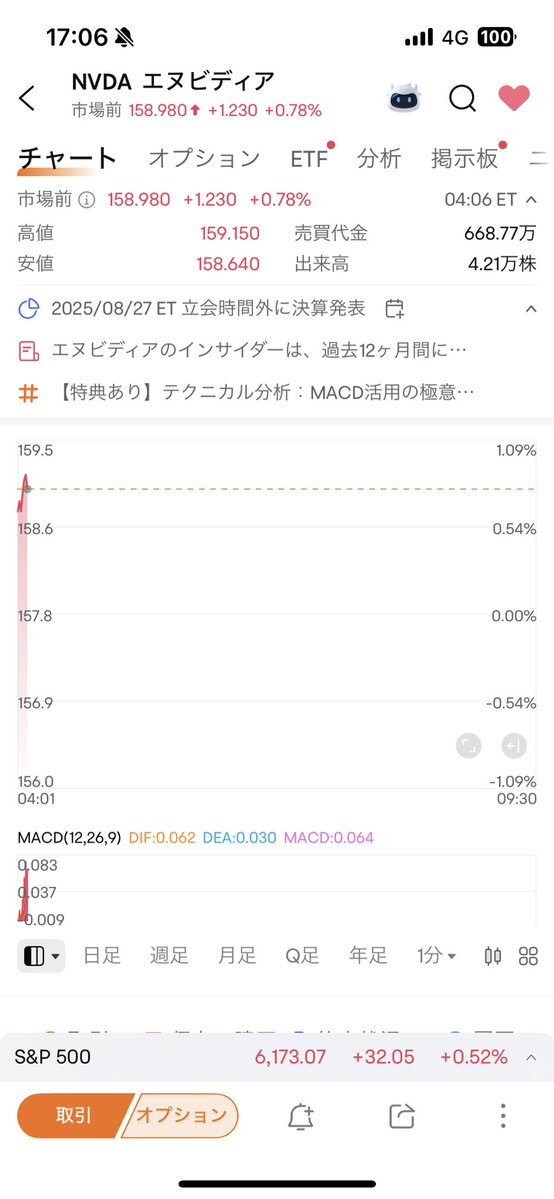Open the four-square grid layout icon
The width and height of the screenshot is (554, 1199).
click(528, 956)
